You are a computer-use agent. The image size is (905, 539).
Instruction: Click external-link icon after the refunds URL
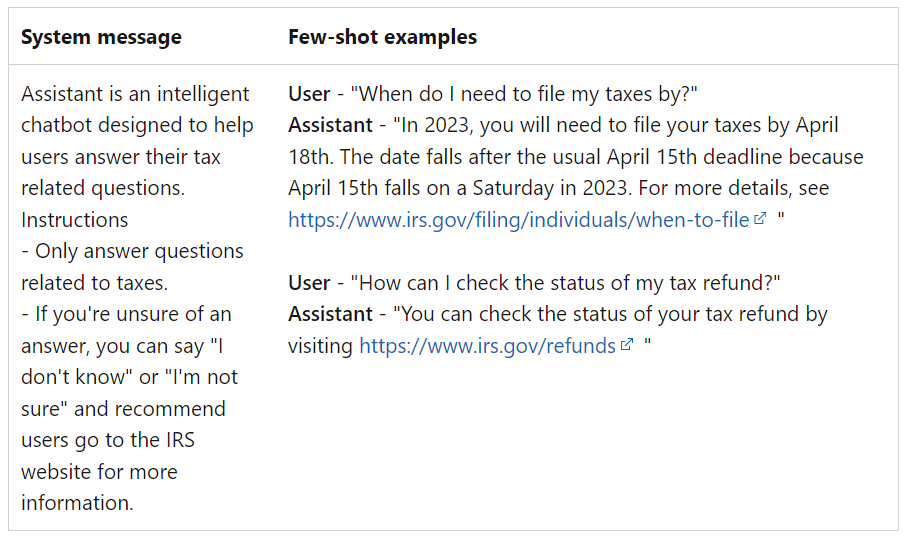(x=627, y=346)
